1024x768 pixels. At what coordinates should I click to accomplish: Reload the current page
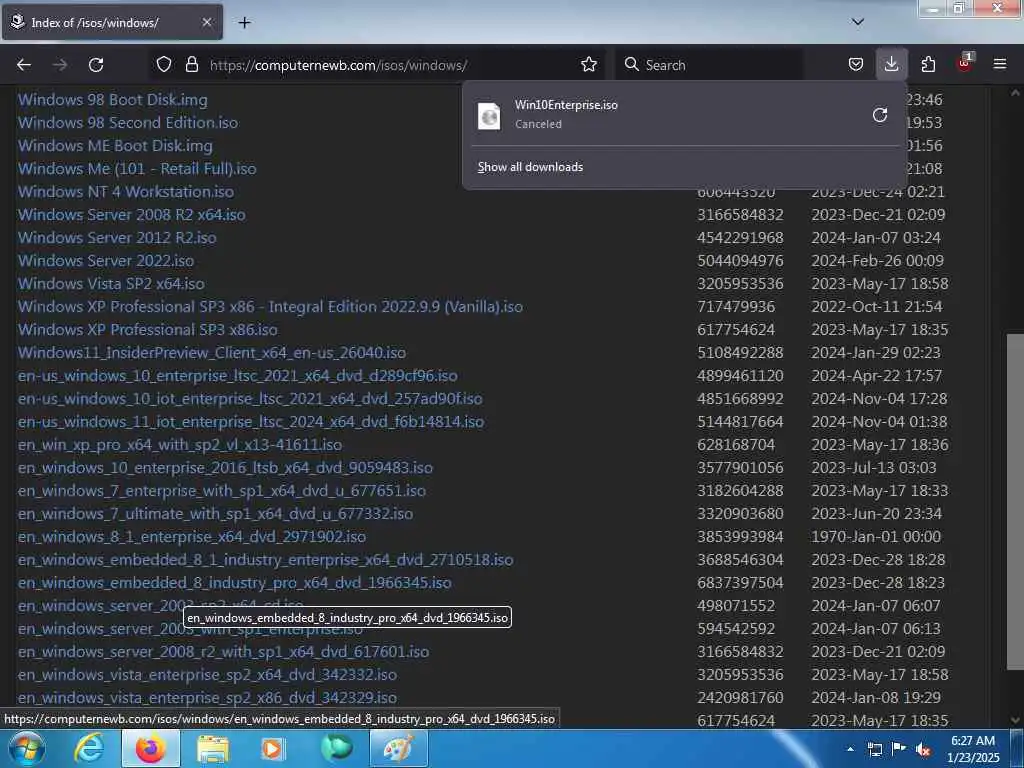[96, 65]
